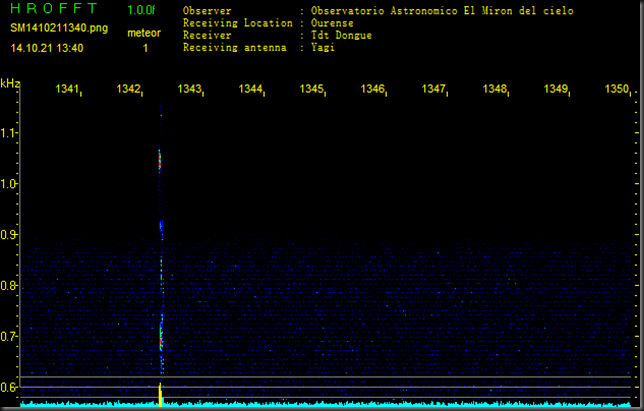Screen dimensions: 644x411
Task: Click the 1342 time axis marker
Action: click(128, 89)
